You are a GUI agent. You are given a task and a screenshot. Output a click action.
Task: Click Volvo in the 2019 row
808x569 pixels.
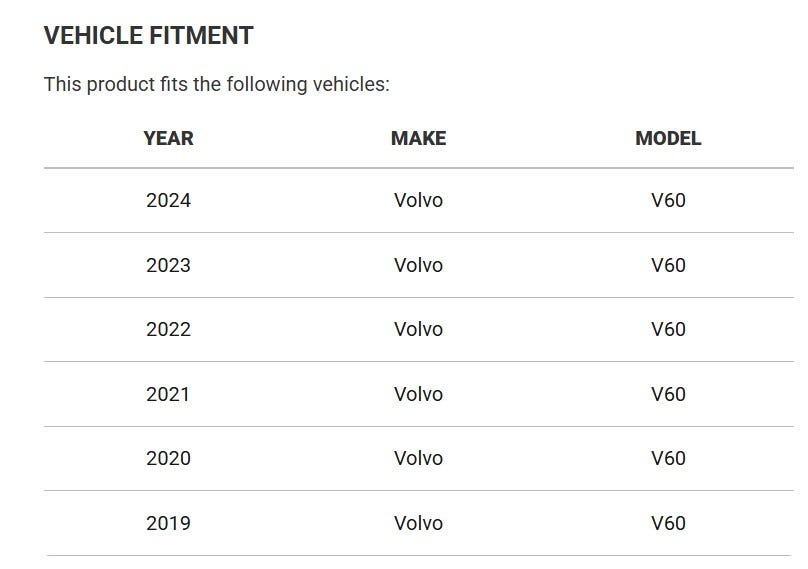[x=418, y=523]
